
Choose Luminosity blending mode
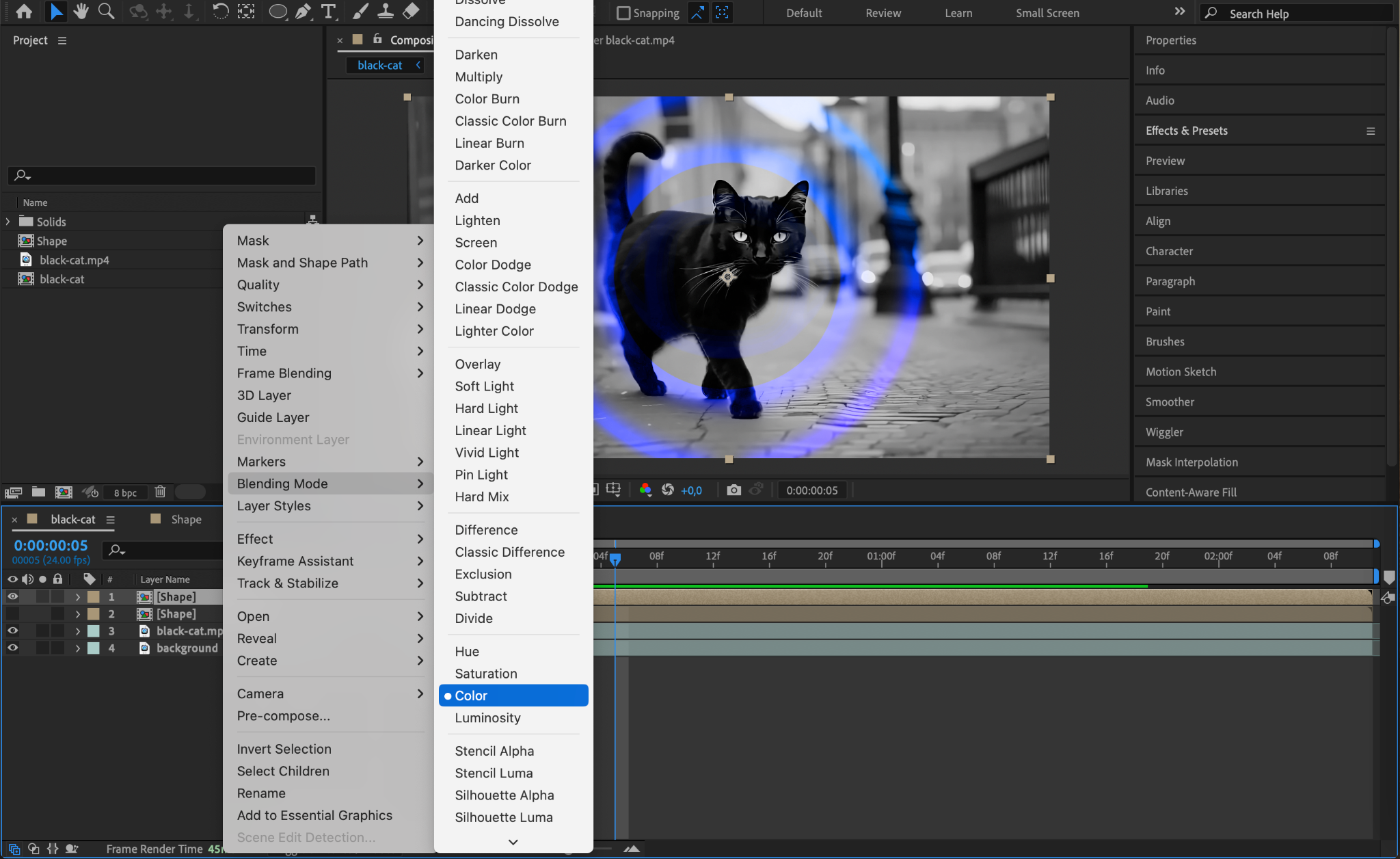(x=487, y=717)
